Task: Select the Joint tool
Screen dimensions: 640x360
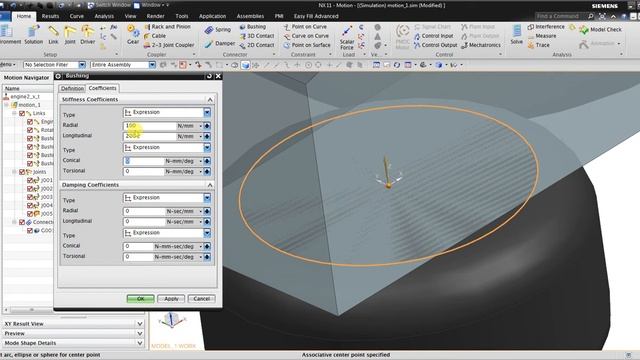Action: click(70, 35)
